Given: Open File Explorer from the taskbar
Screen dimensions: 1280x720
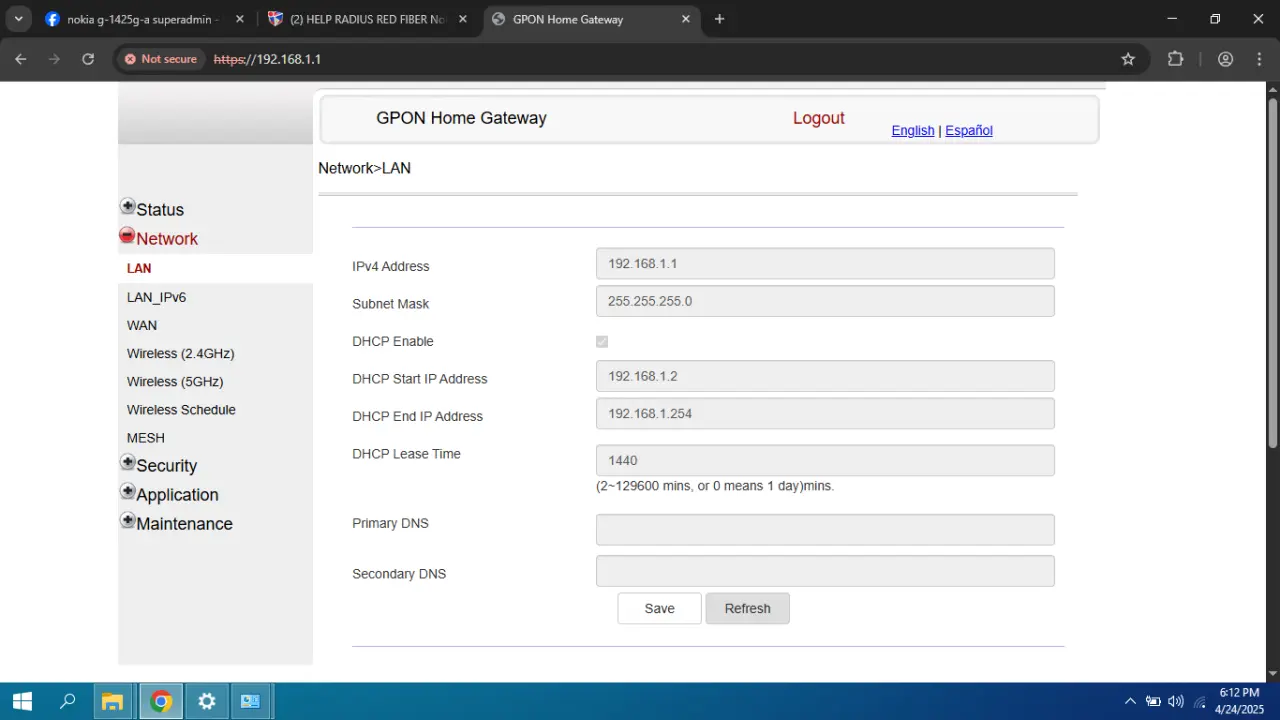Looking at the screenshot, I should (113, 701).
